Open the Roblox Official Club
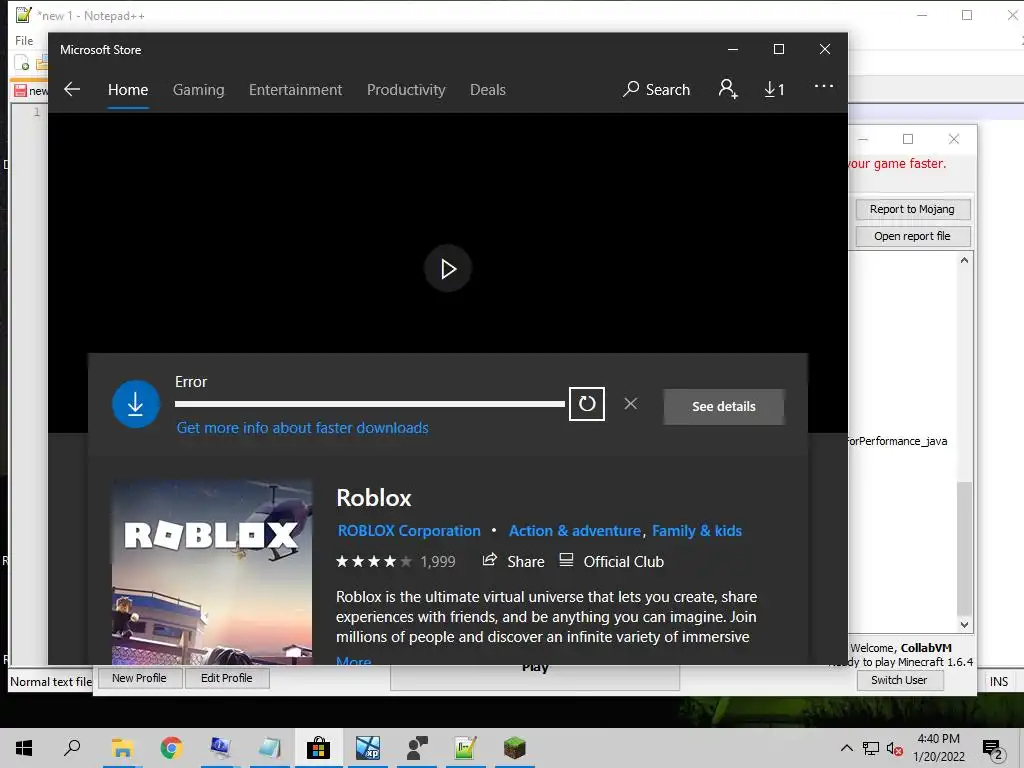This screenshot has height=768, width=1024. tap(611, 561)
